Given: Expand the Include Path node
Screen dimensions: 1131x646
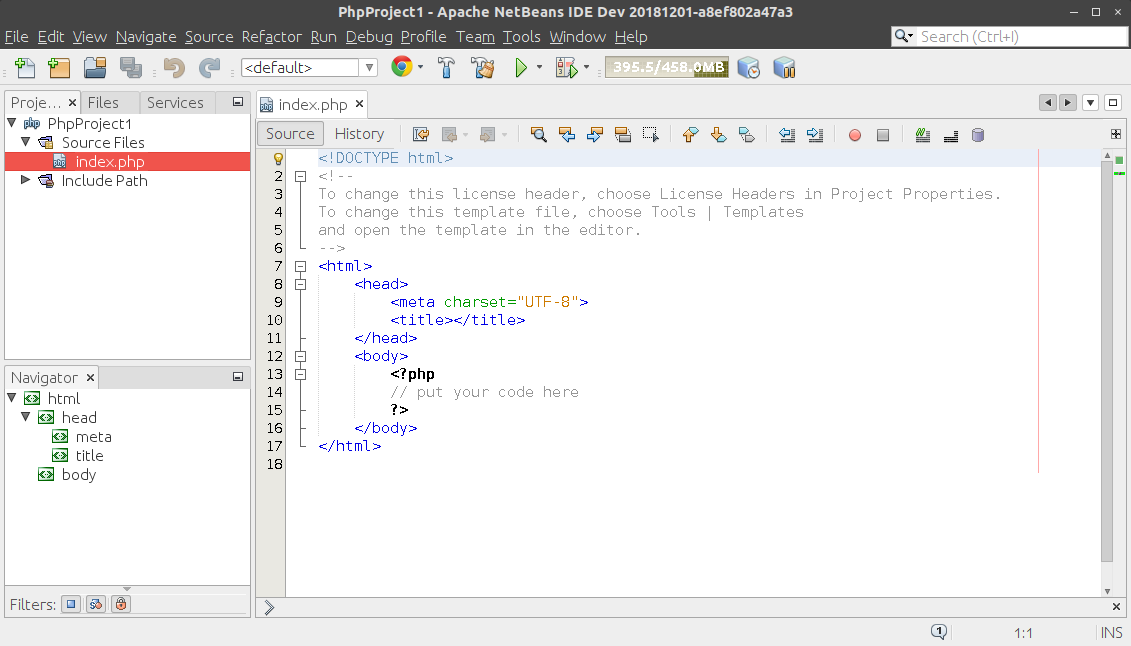Looking at the screenshot, I should click(25, 180).
